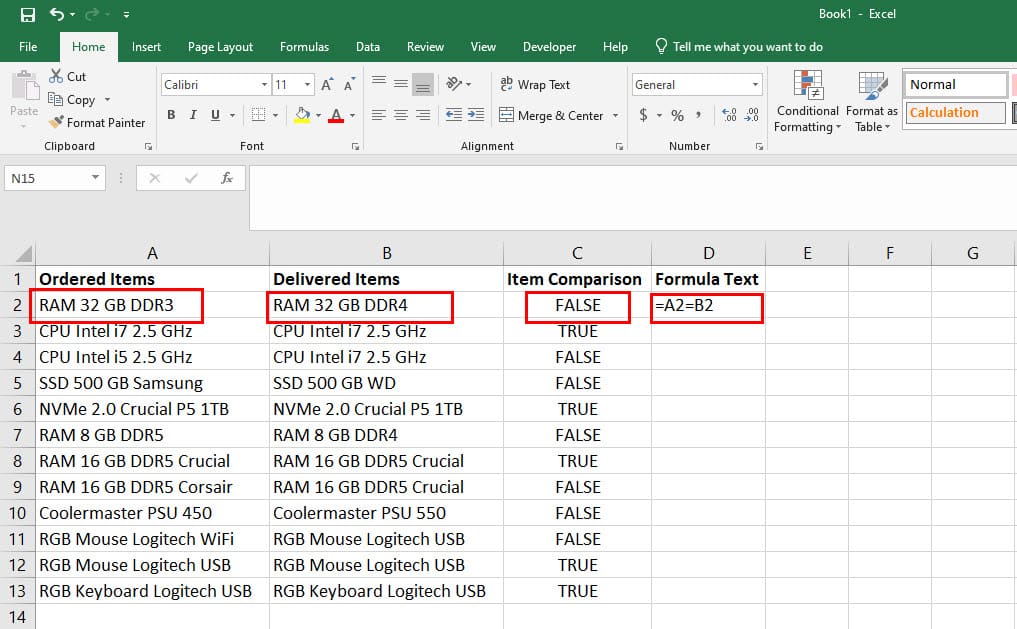Image resolution: width=1017 pixels, height=629 pixels.
Task: Click Decrease Indent icon
Action: [454, 115]
